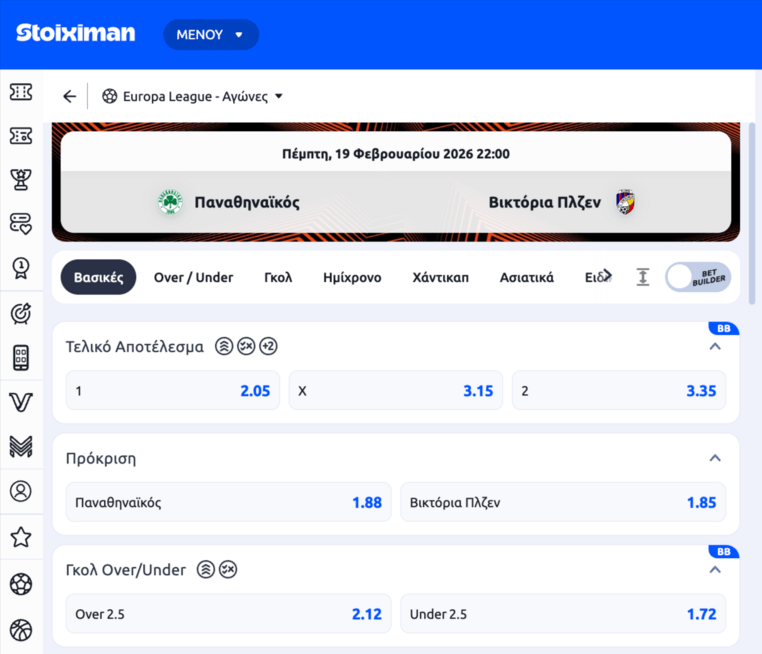Open the Europa League - Αγώνες dropdown
The height and width of the screenshot is (654, 762).
pos(193,97)
